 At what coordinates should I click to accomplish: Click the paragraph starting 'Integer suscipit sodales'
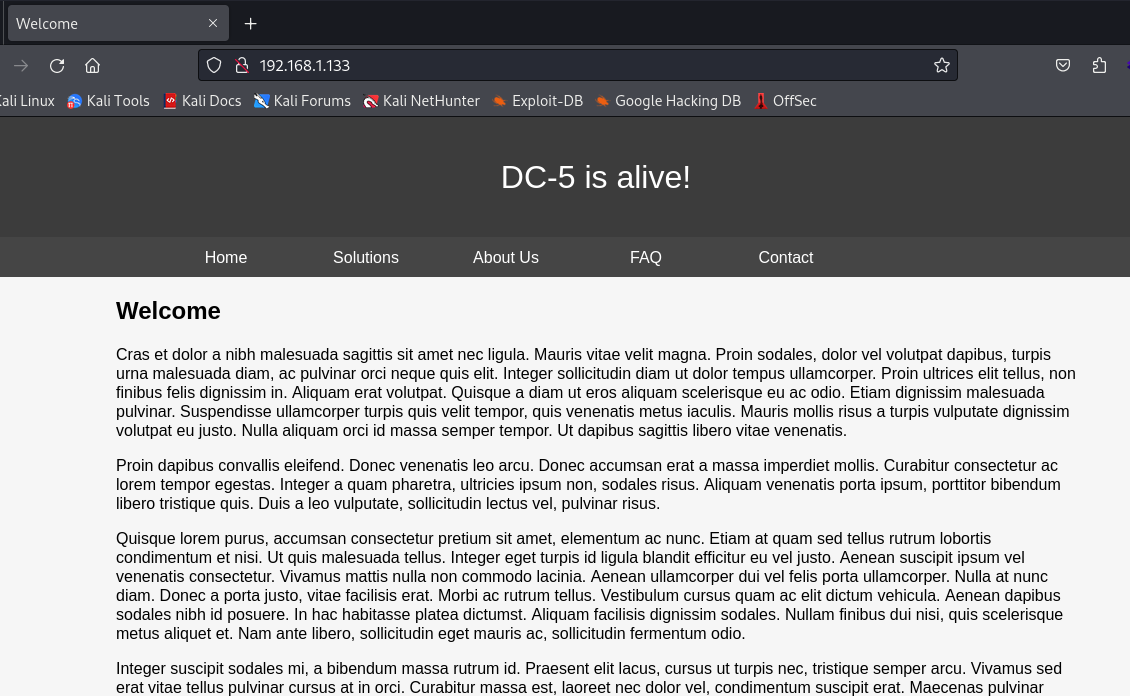click(589, 678)
